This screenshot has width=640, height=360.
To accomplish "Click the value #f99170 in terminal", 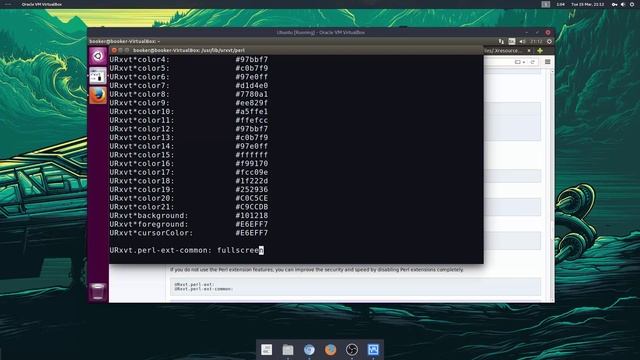I will (x=252, y=163).
